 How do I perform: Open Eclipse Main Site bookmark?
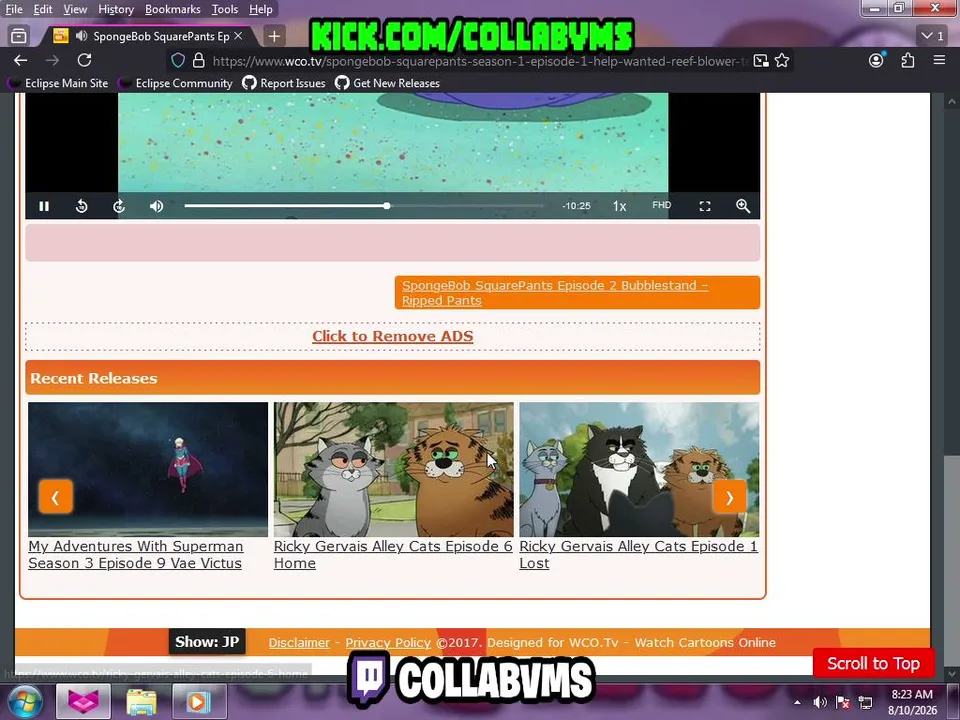(58, 83)
